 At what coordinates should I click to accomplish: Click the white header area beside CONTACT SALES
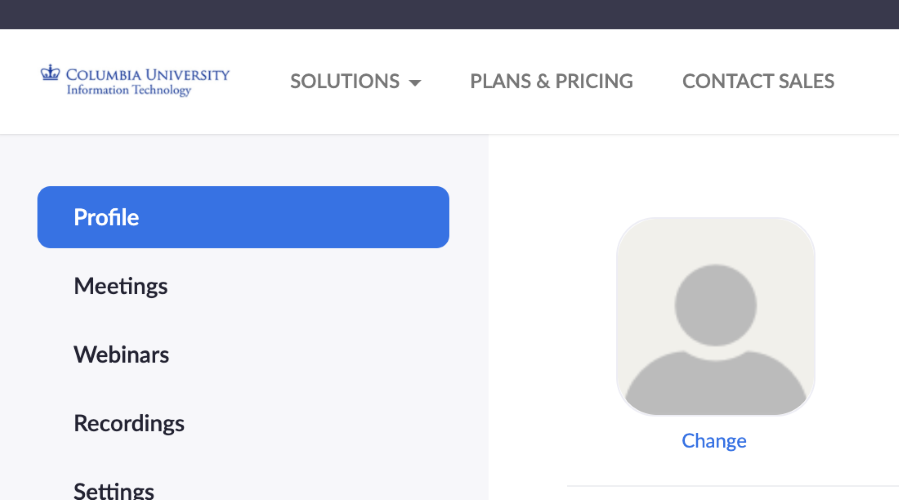click(x=869, y=81)
